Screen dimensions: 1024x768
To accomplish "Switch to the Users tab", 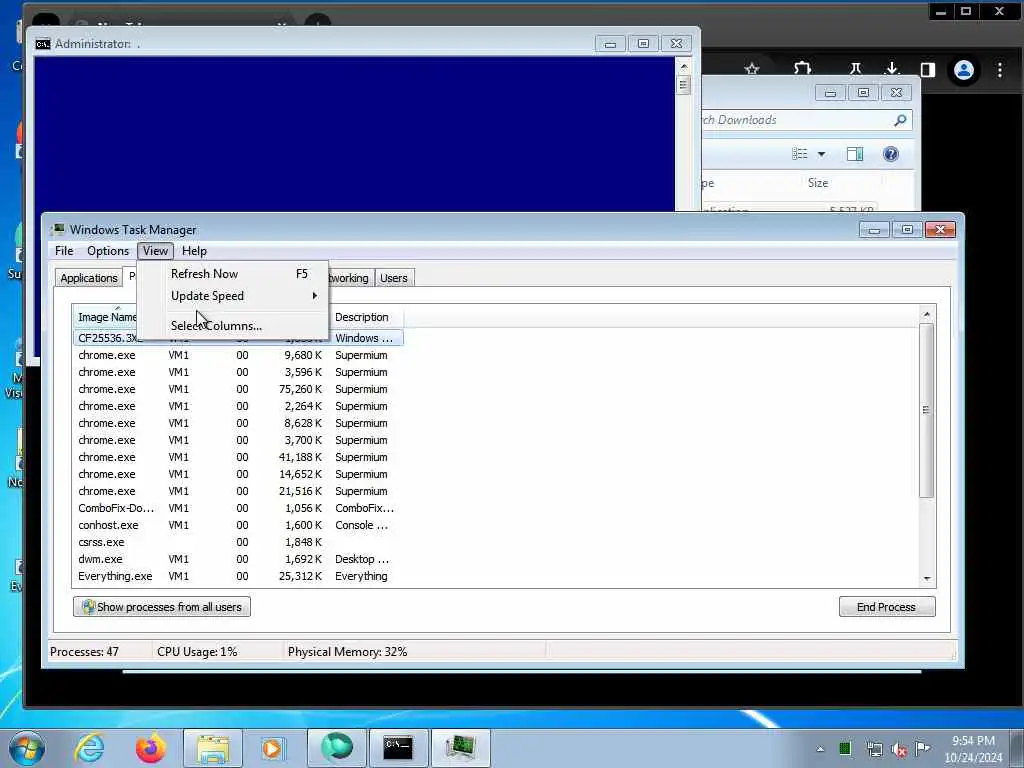I will [x=394, y=278].
